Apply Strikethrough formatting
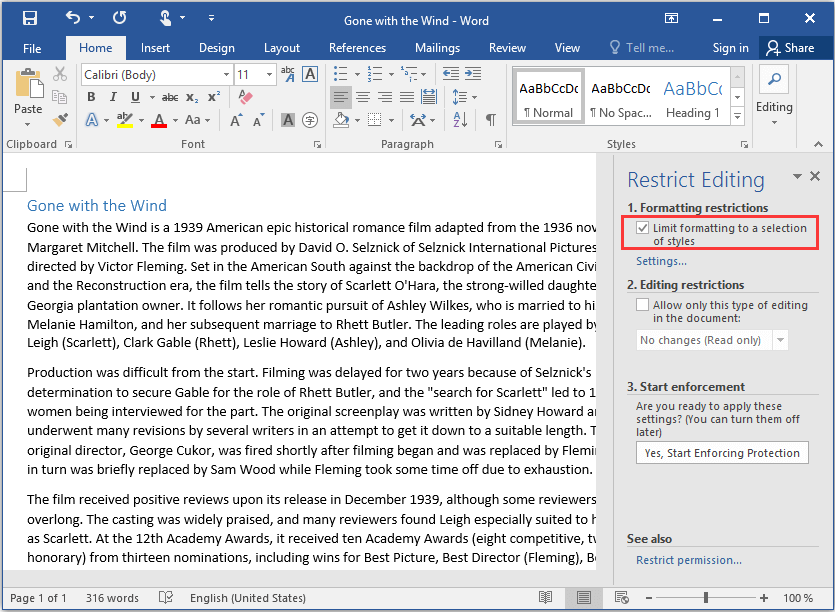 tap(170, 97)
